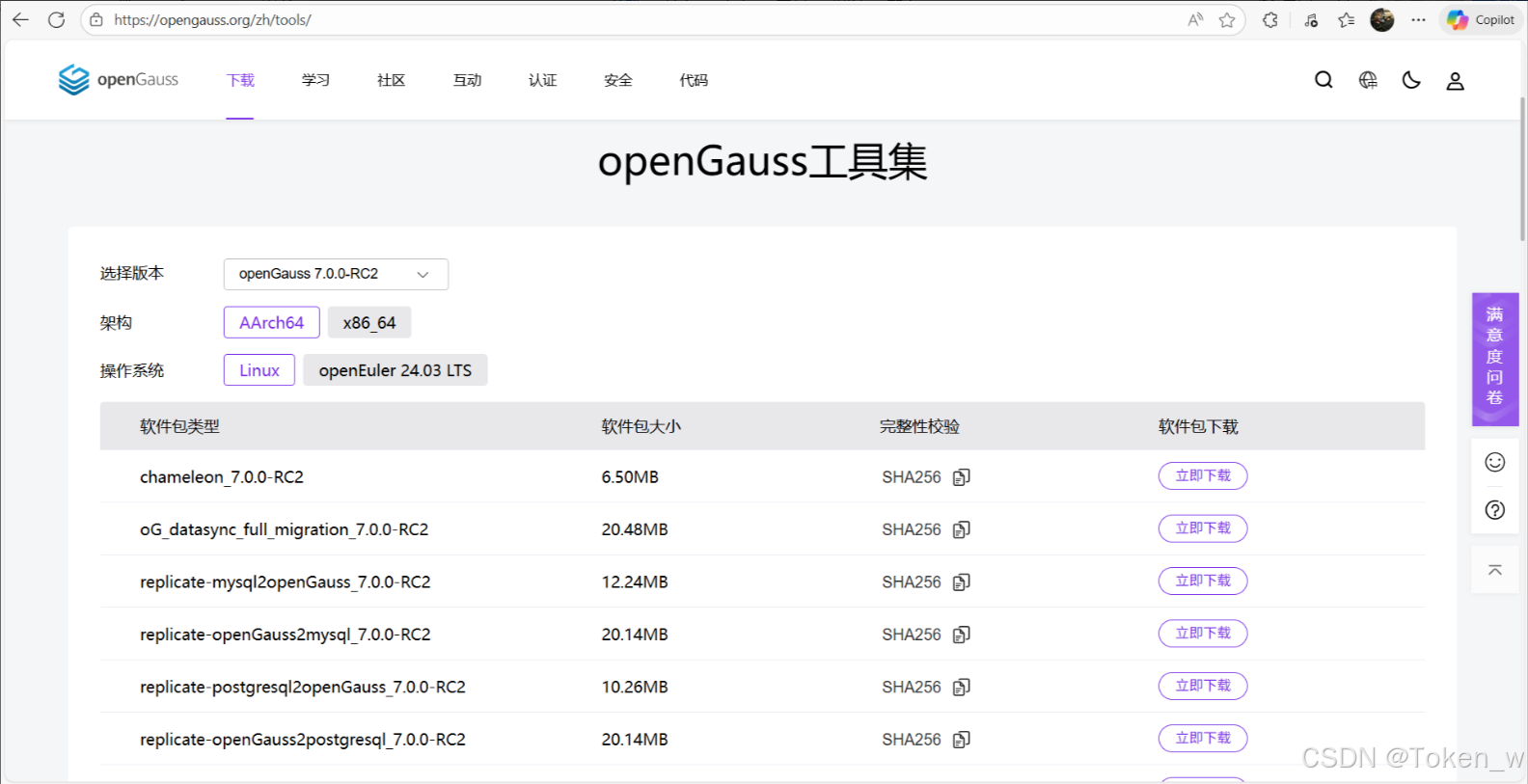
Task: Copy SHA256 for oG_datasync_full_migration_7.0.0-RC2
Action: pyautogui.click(x=961, y=529)
